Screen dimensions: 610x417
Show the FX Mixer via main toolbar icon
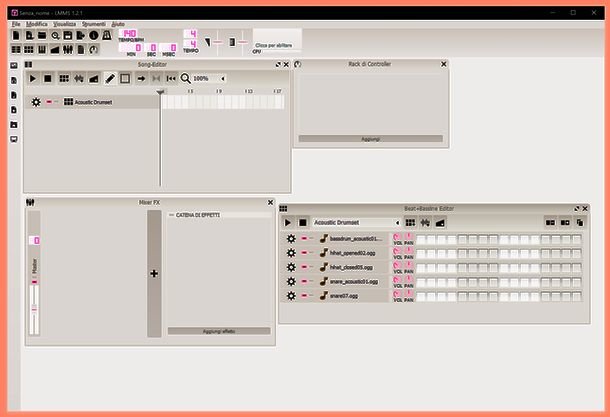68,49
